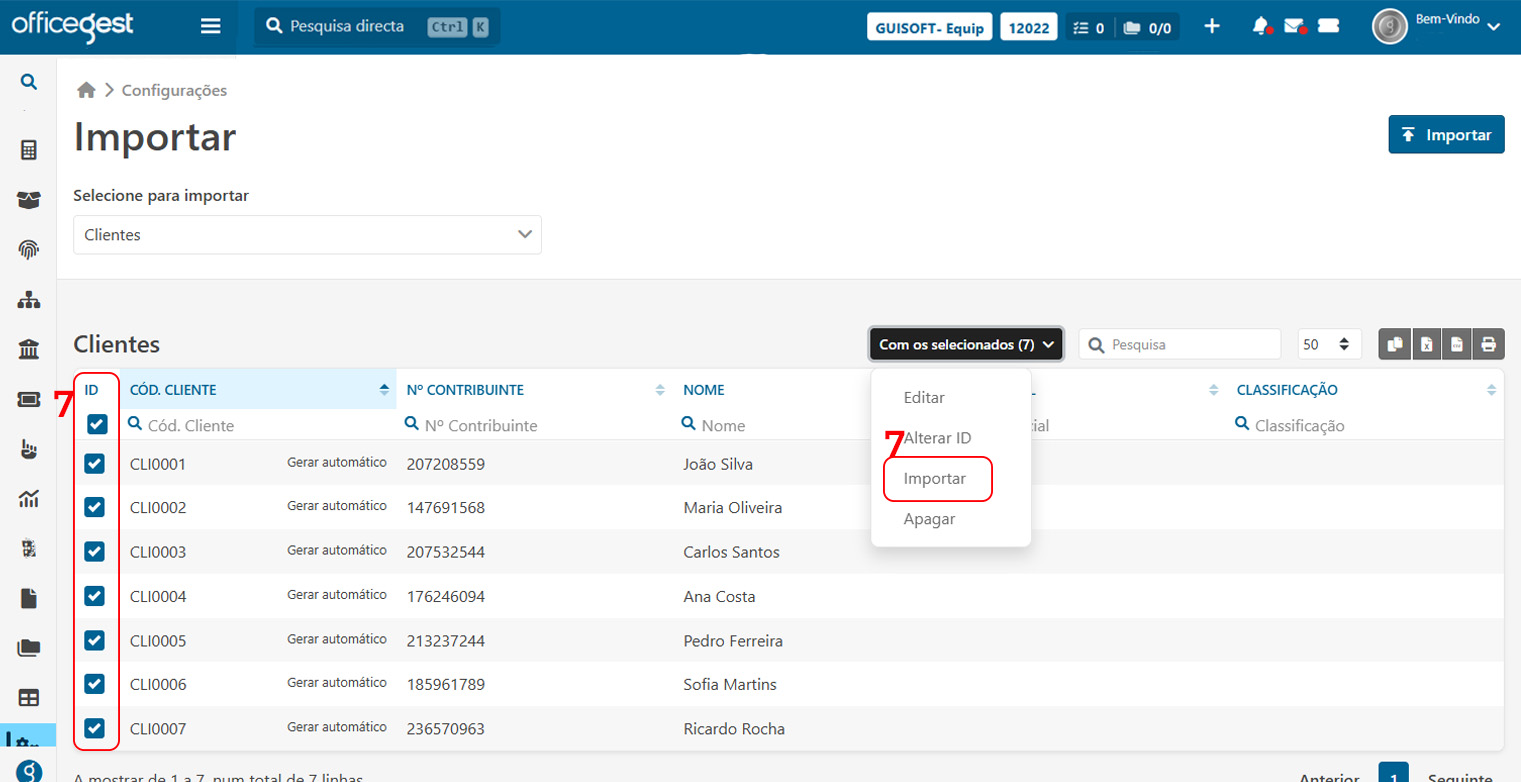Toggle the Com os selecionados (7) dropdown
This screenshot has width=1521, height=782.
pyautogui.click(x=966, y=344)
